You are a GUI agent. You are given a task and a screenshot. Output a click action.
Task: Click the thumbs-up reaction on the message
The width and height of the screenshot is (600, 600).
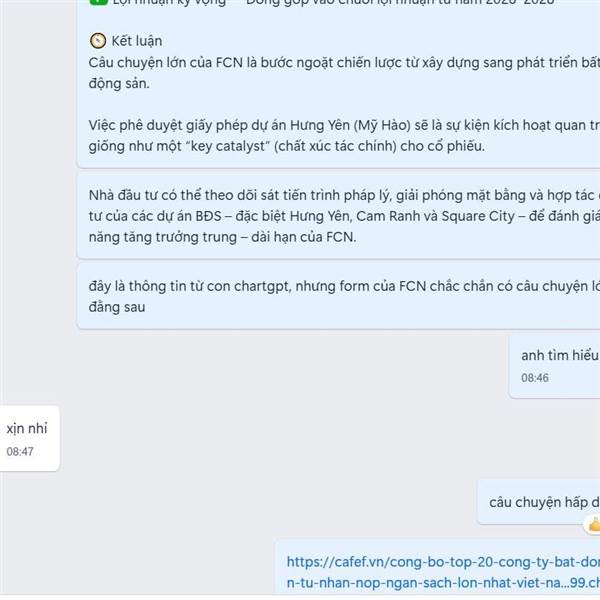[593, 525]
